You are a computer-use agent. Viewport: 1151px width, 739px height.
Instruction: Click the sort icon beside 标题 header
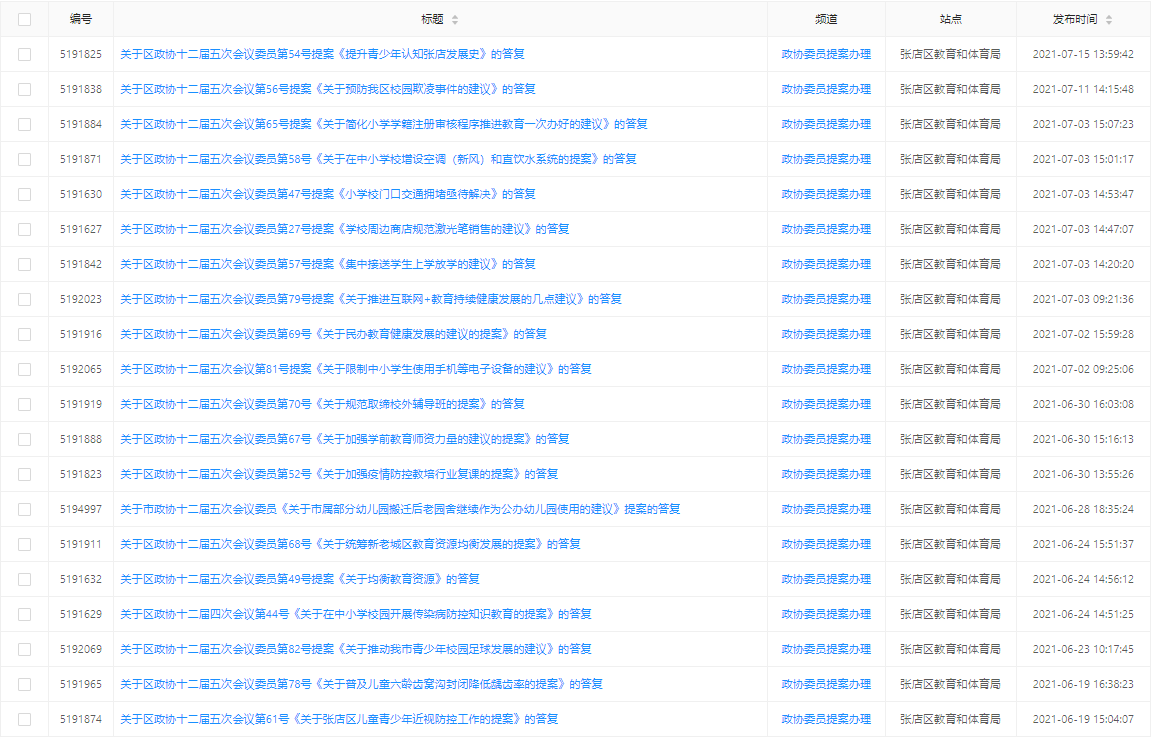[455, 20]
